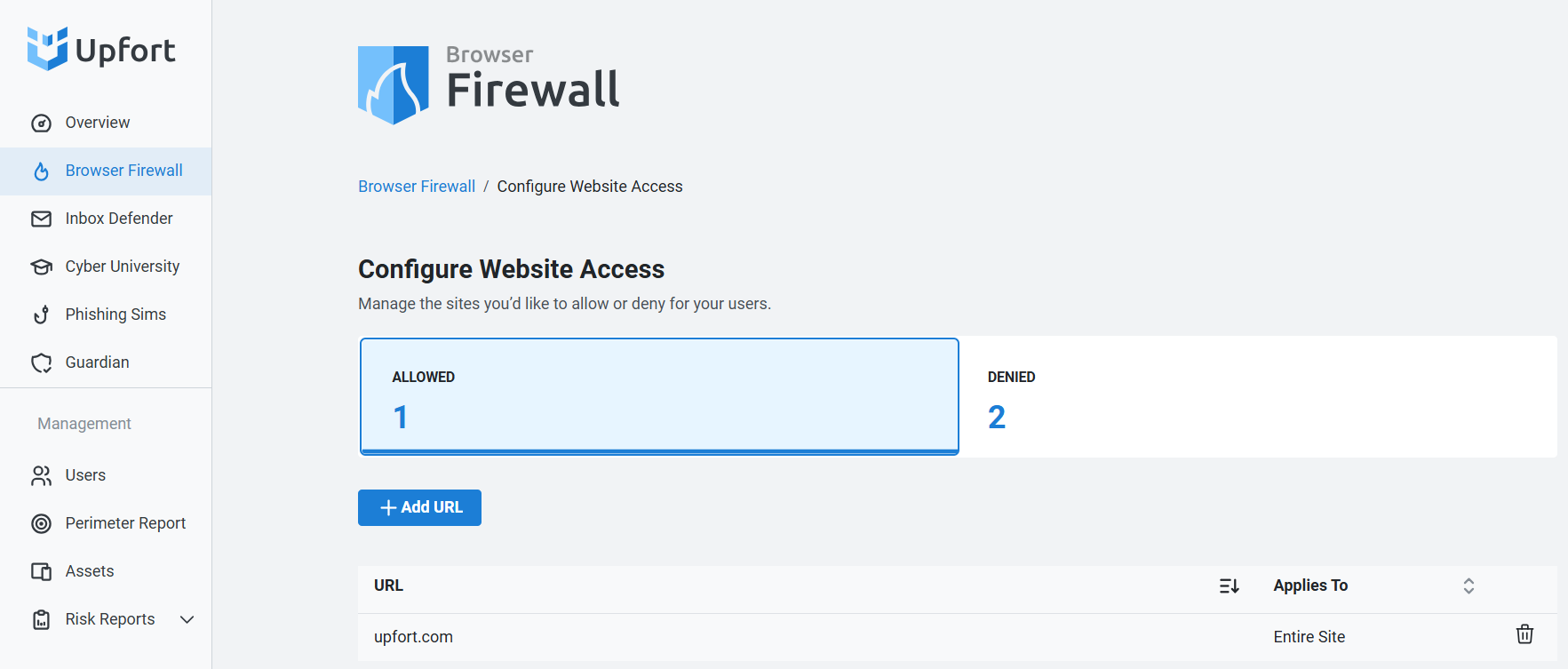Delete upfort.com with the trash icon

pos(1524,634)
